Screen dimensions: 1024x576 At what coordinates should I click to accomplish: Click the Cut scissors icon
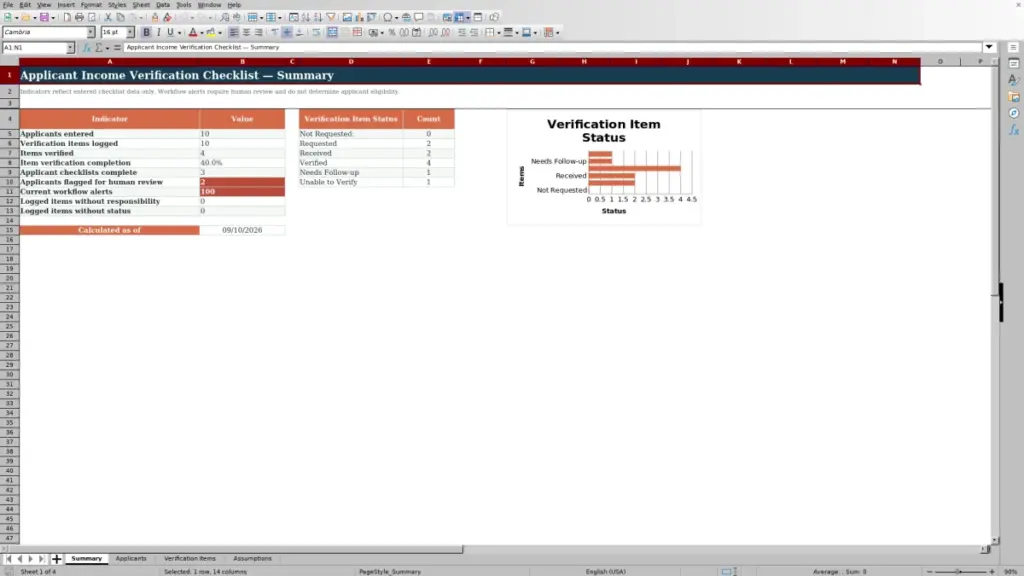[x=108, y=17]
